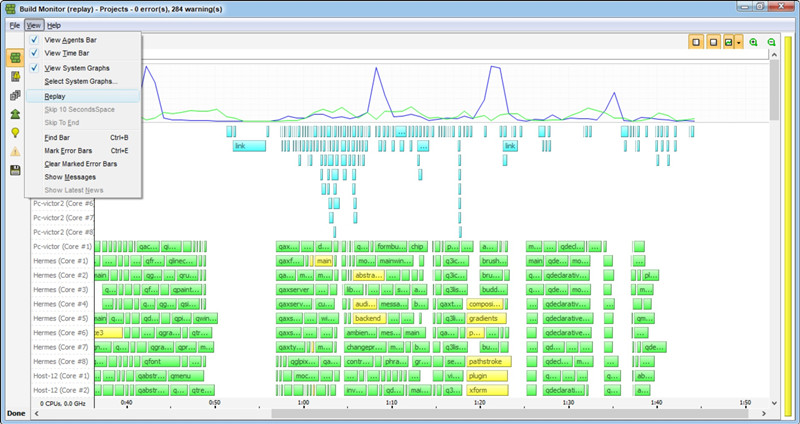Screen dimensions: 800x424
Task: Click the yellow pathstroke task bar
Action: tap(488, 361)
